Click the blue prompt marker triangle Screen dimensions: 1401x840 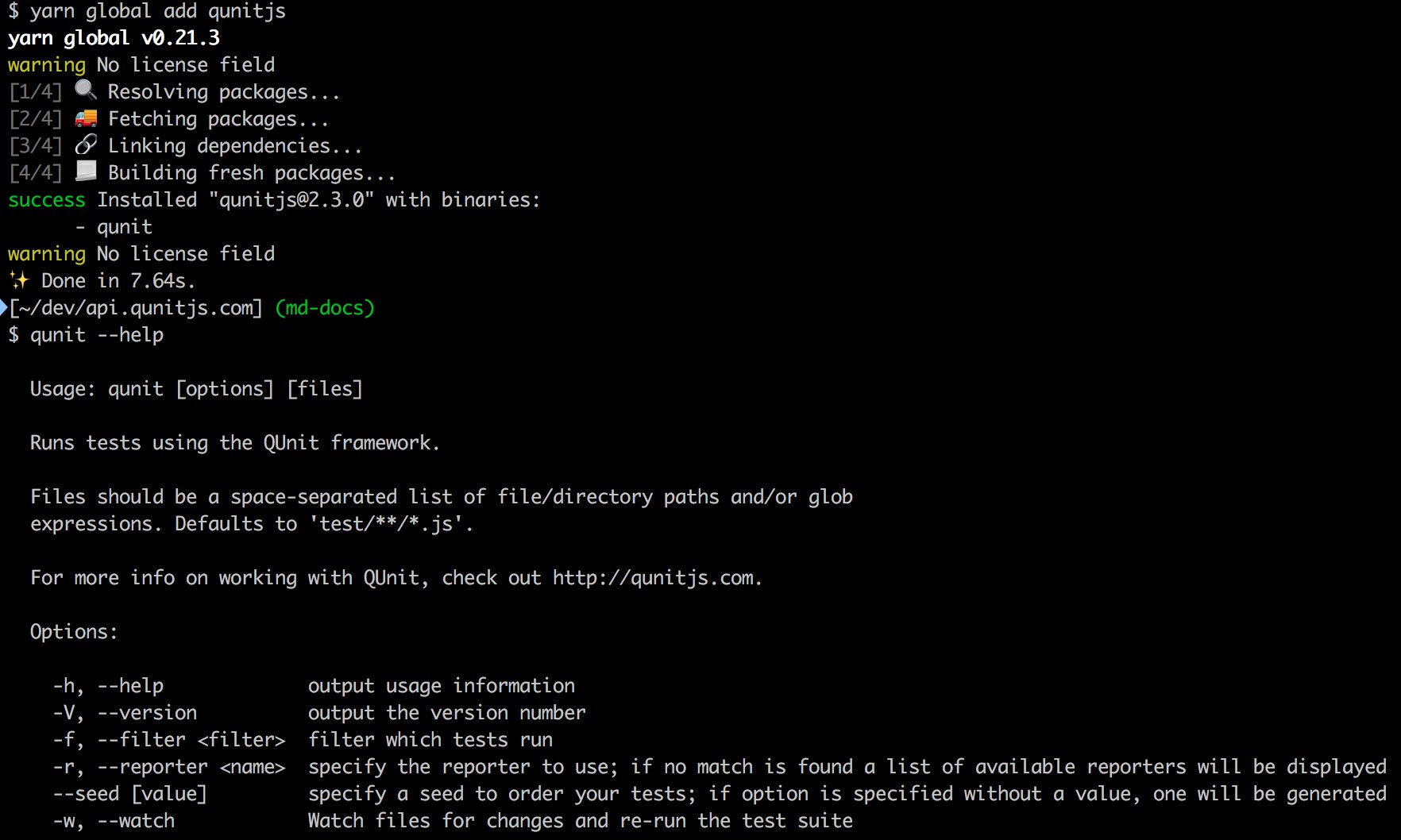click(x=4, y=307)
